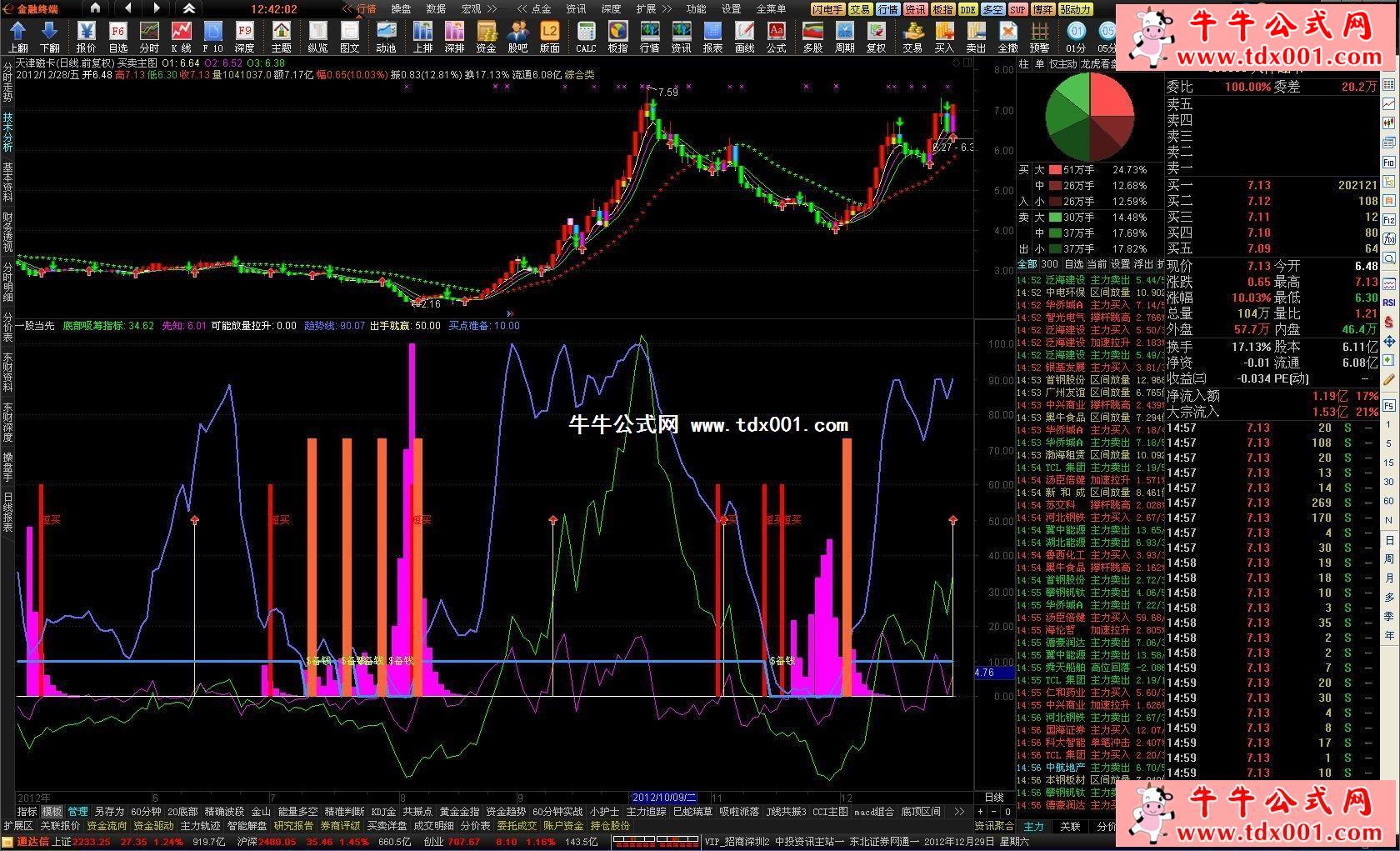Viewport: 1400px width, 851px height.
Task: Click the 买入 buy icon
Action: coord(944,38)
